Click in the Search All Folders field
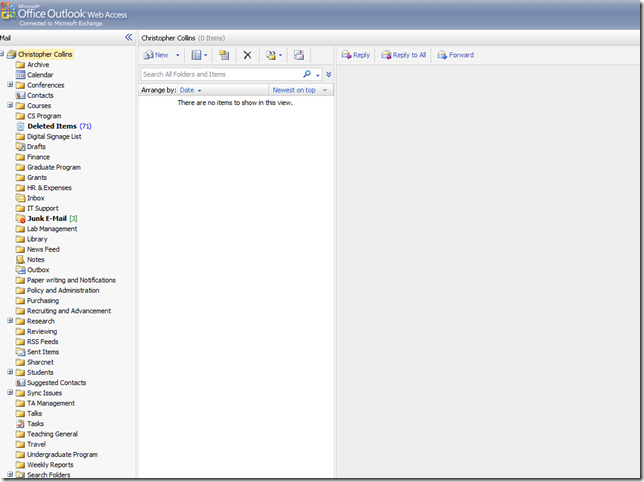The image size is (644, 482). pos(221,74)
